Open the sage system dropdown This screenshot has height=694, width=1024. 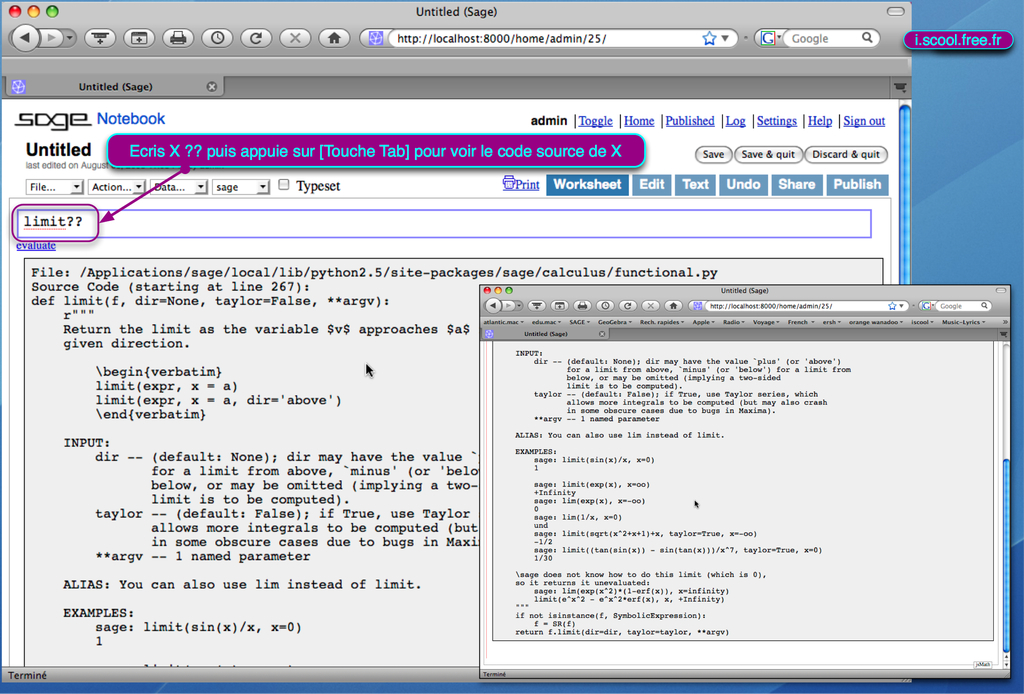point(240,187)
